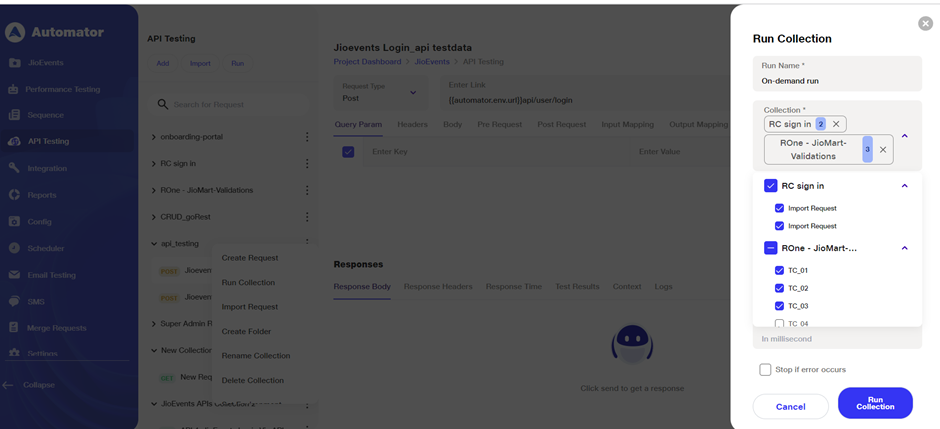Expand RC sign in collection in tree
940x429 pixels.
(154, 164)
